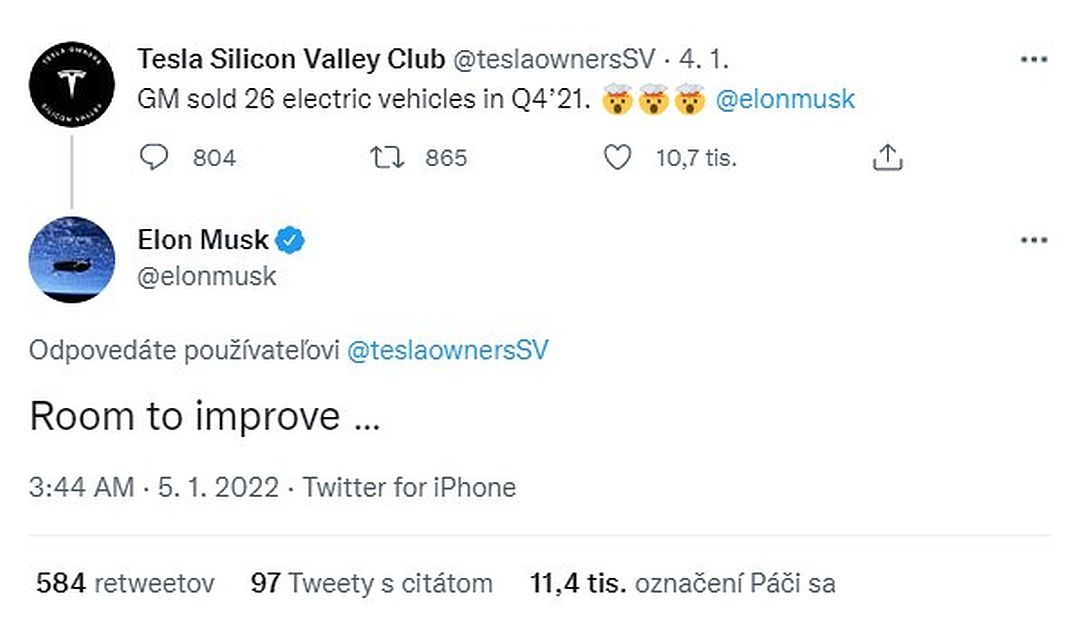Click the blue verified badge beside Elon Musk
Screen dimensions: 1080x621
coord(290,240)
